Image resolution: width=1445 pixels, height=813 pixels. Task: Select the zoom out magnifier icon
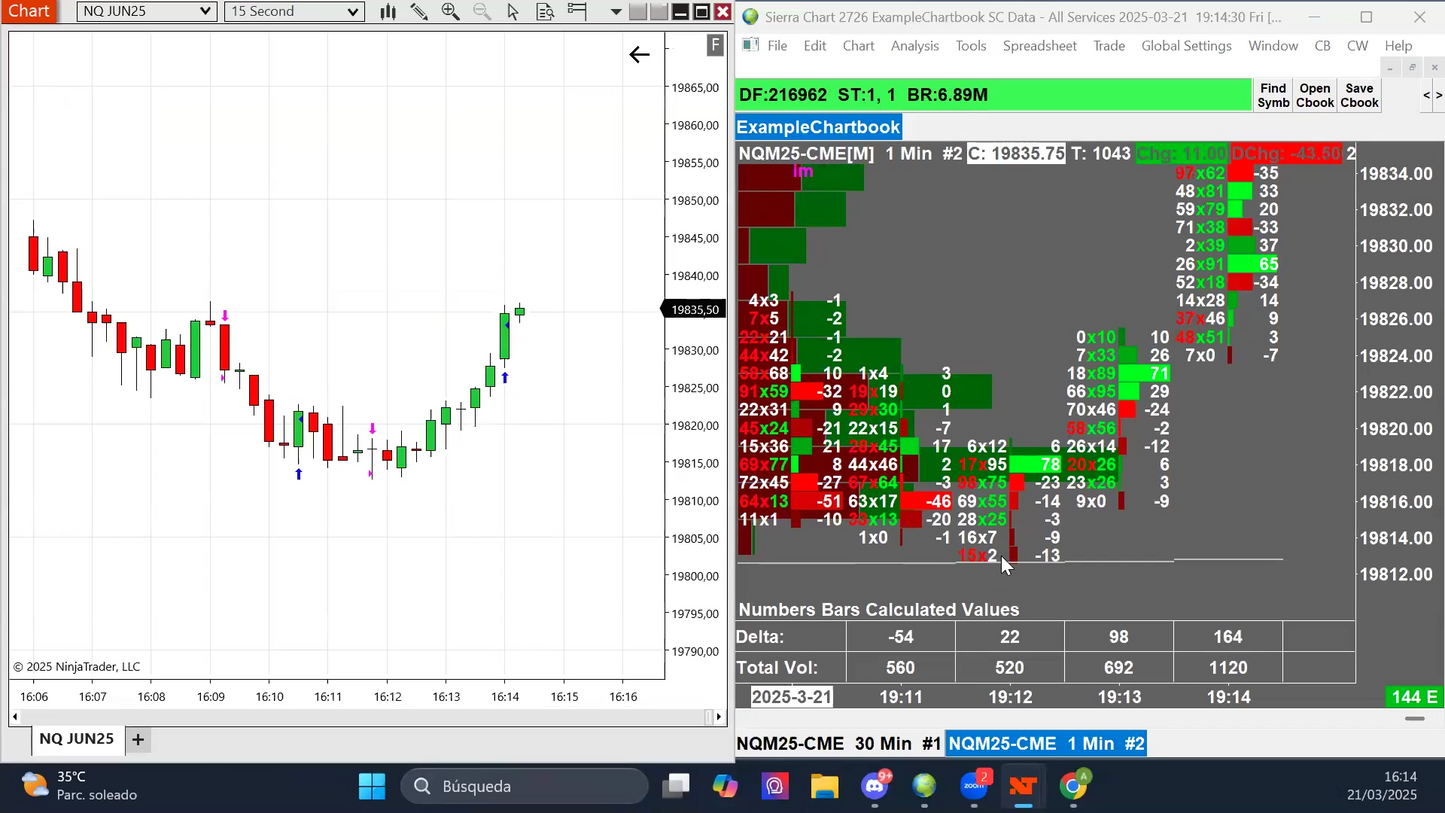pos(482,12)
